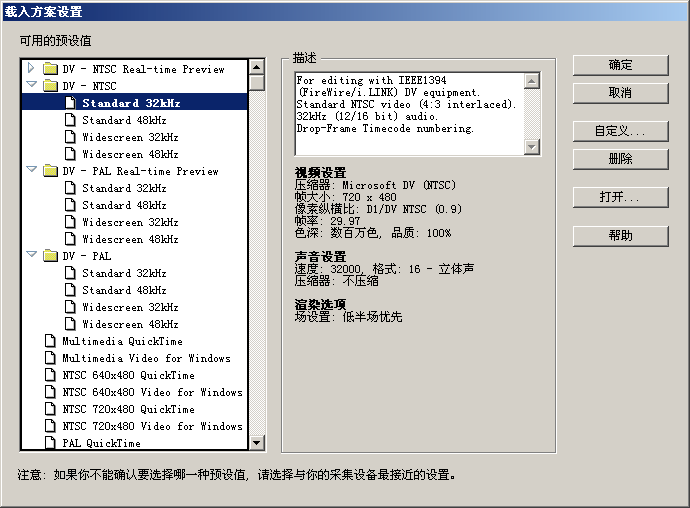Click folder icon of DV - NTSC
This screenshot has height=508, width=690.
click(51, 86)
